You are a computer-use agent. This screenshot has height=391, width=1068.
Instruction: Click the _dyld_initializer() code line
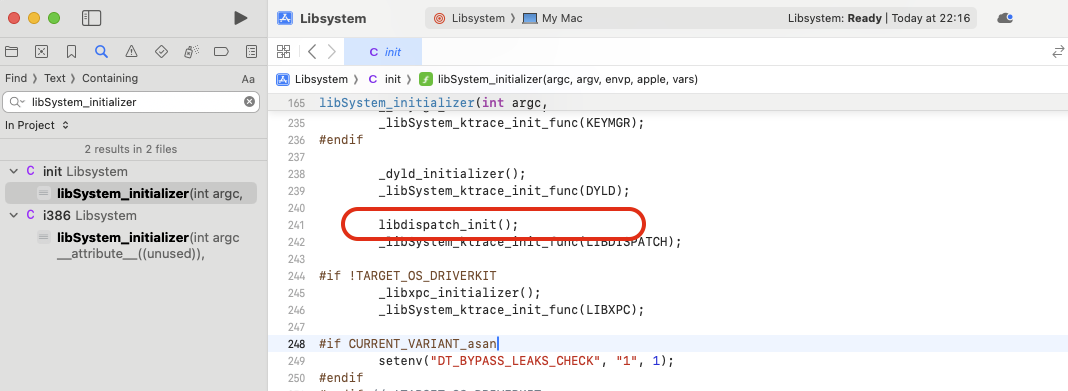(x=452, y=174)
